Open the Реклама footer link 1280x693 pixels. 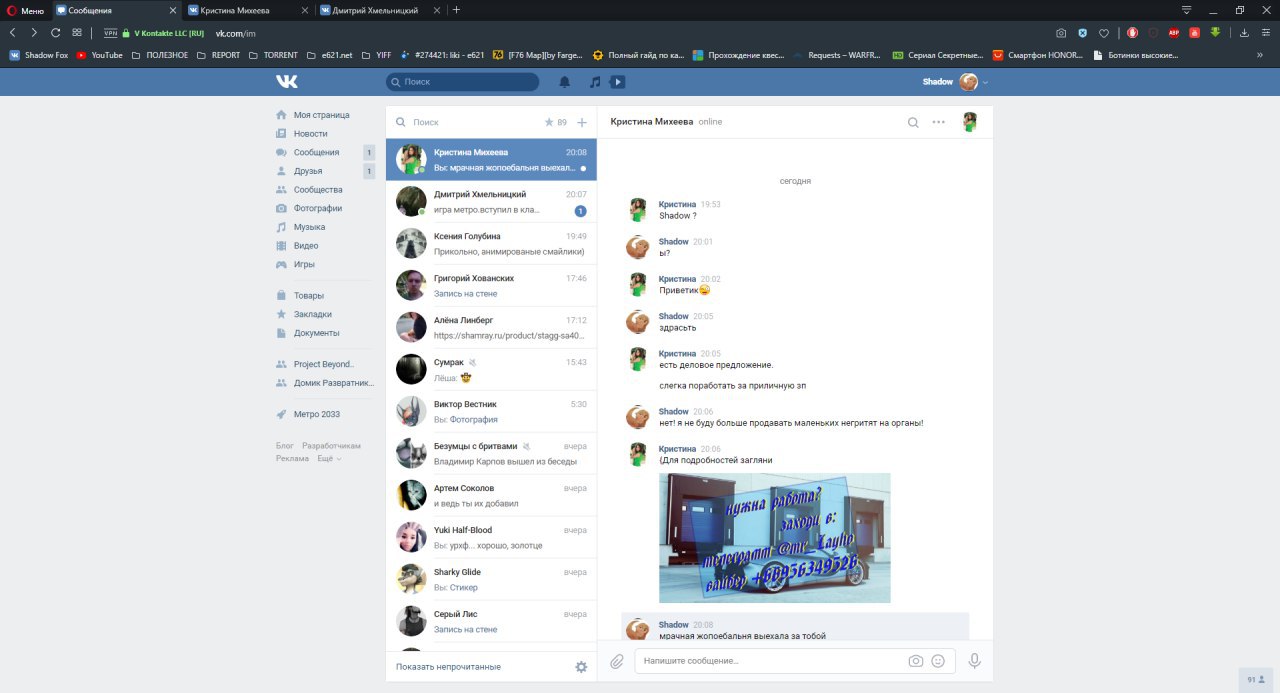[293, 458]
